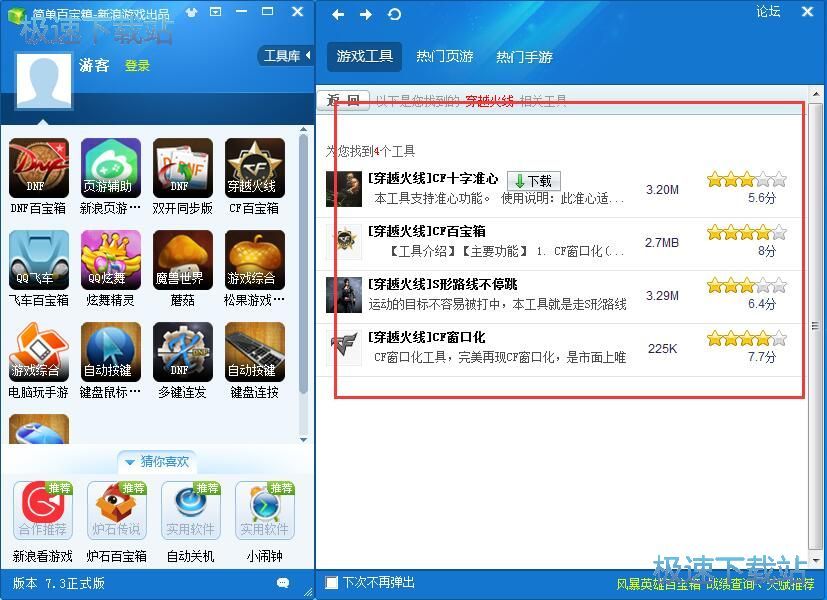Click the CF窗口化 result thumbnail

pyautogui.click(x=344, y=347)
